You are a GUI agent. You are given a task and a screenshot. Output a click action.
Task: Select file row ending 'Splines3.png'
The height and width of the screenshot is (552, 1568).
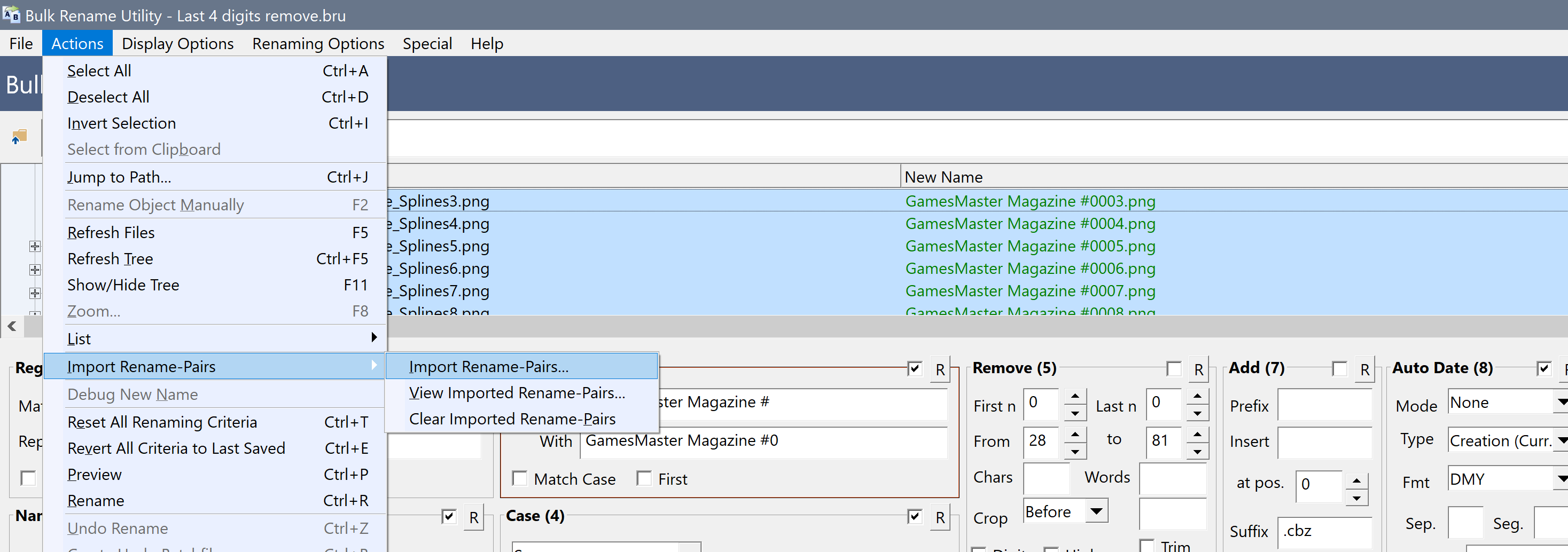point(438,201)
